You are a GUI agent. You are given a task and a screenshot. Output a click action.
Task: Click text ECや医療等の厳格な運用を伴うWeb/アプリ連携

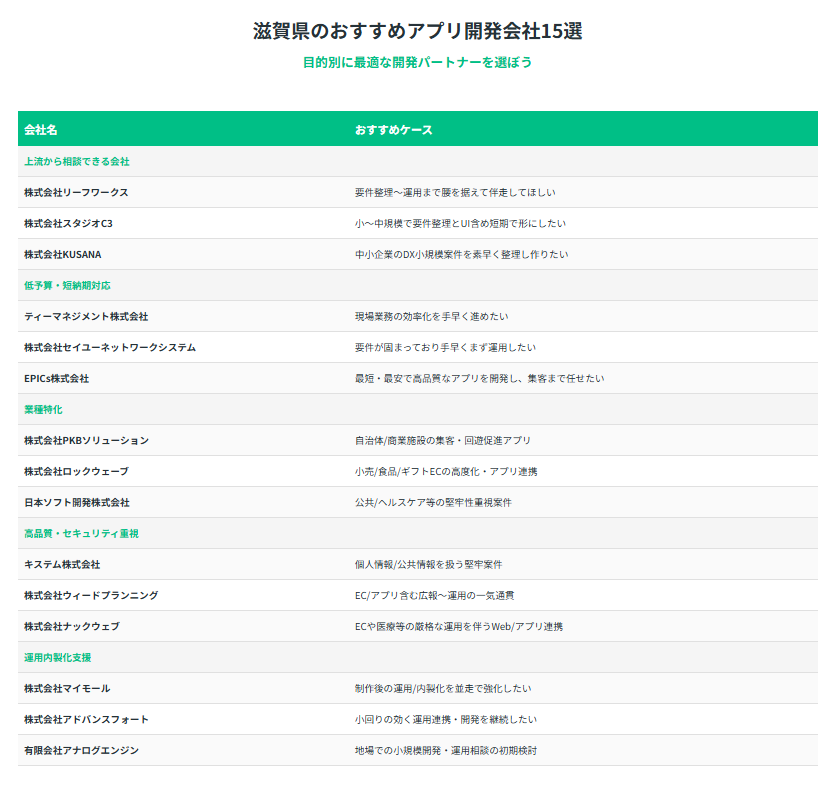(x=459, y=626)
